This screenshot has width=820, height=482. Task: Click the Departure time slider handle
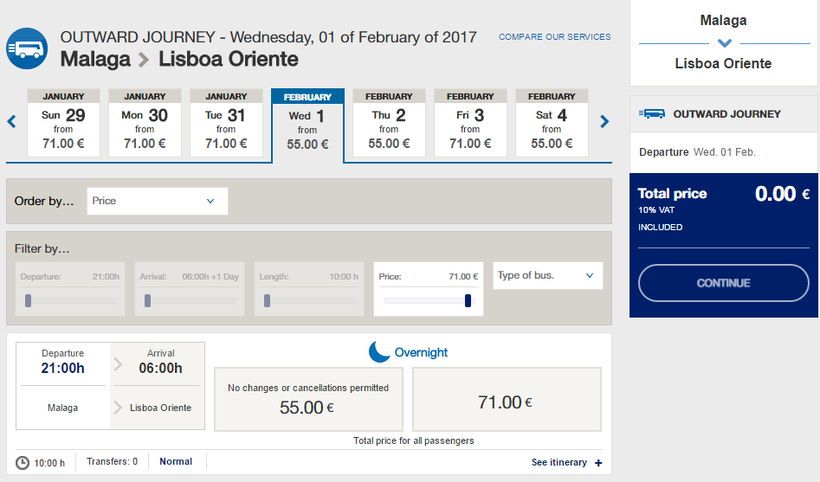28,300
